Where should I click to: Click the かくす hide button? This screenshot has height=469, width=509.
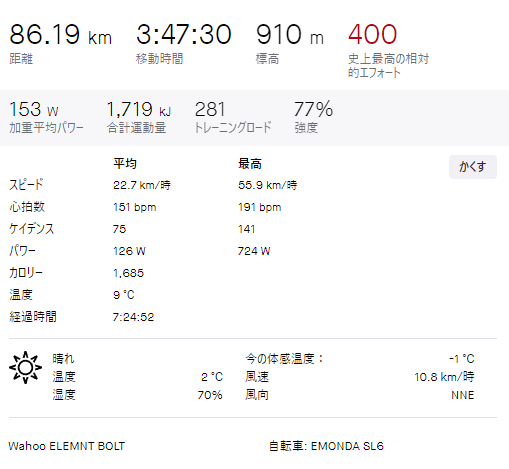click(x=473, y=167)
